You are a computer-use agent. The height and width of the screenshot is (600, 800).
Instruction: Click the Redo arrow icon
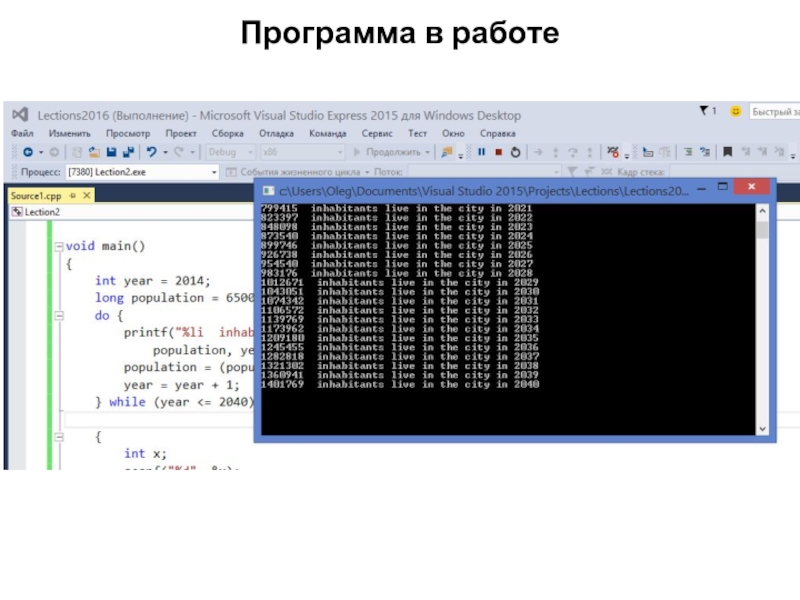179,152
